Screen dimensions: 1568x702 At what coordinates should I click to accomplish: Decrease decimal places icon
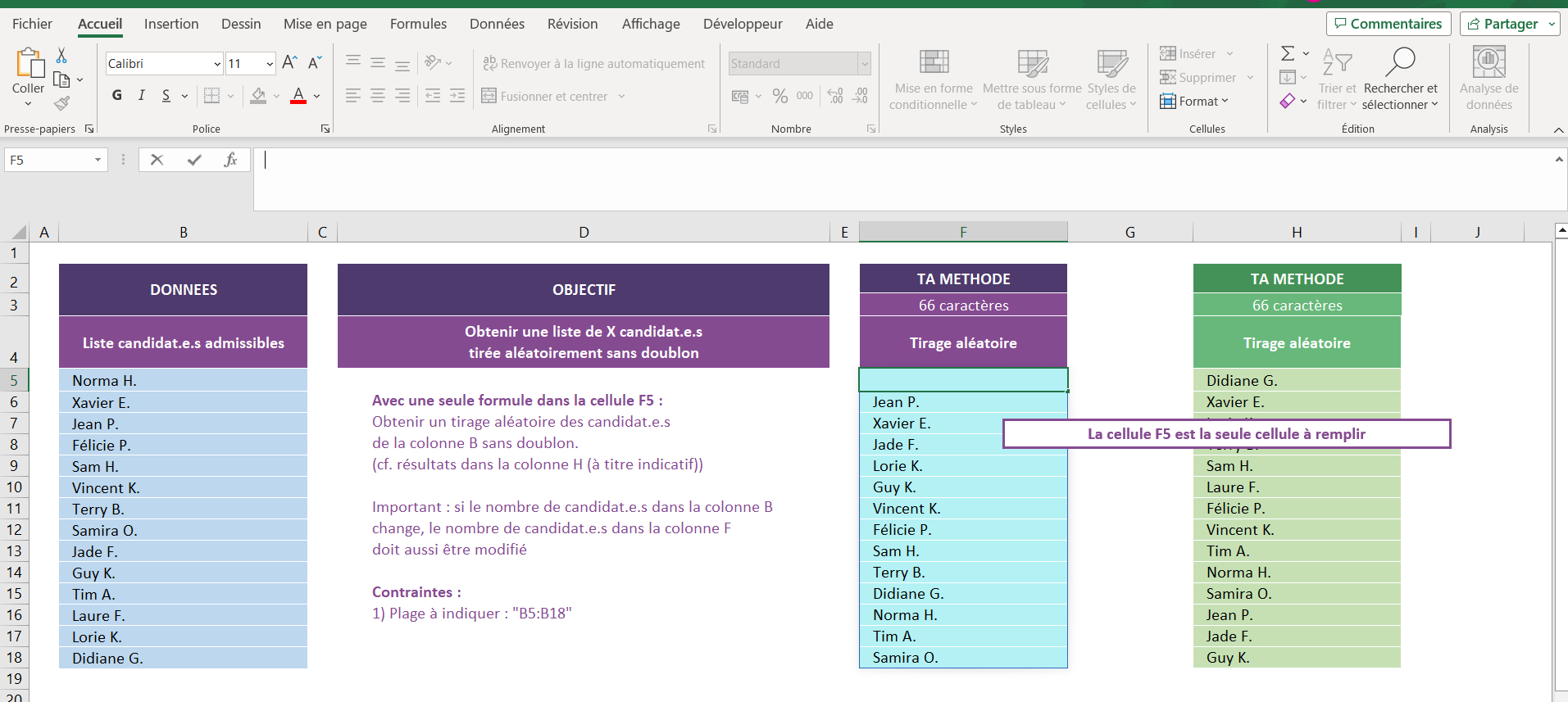[x=861, y=97]
